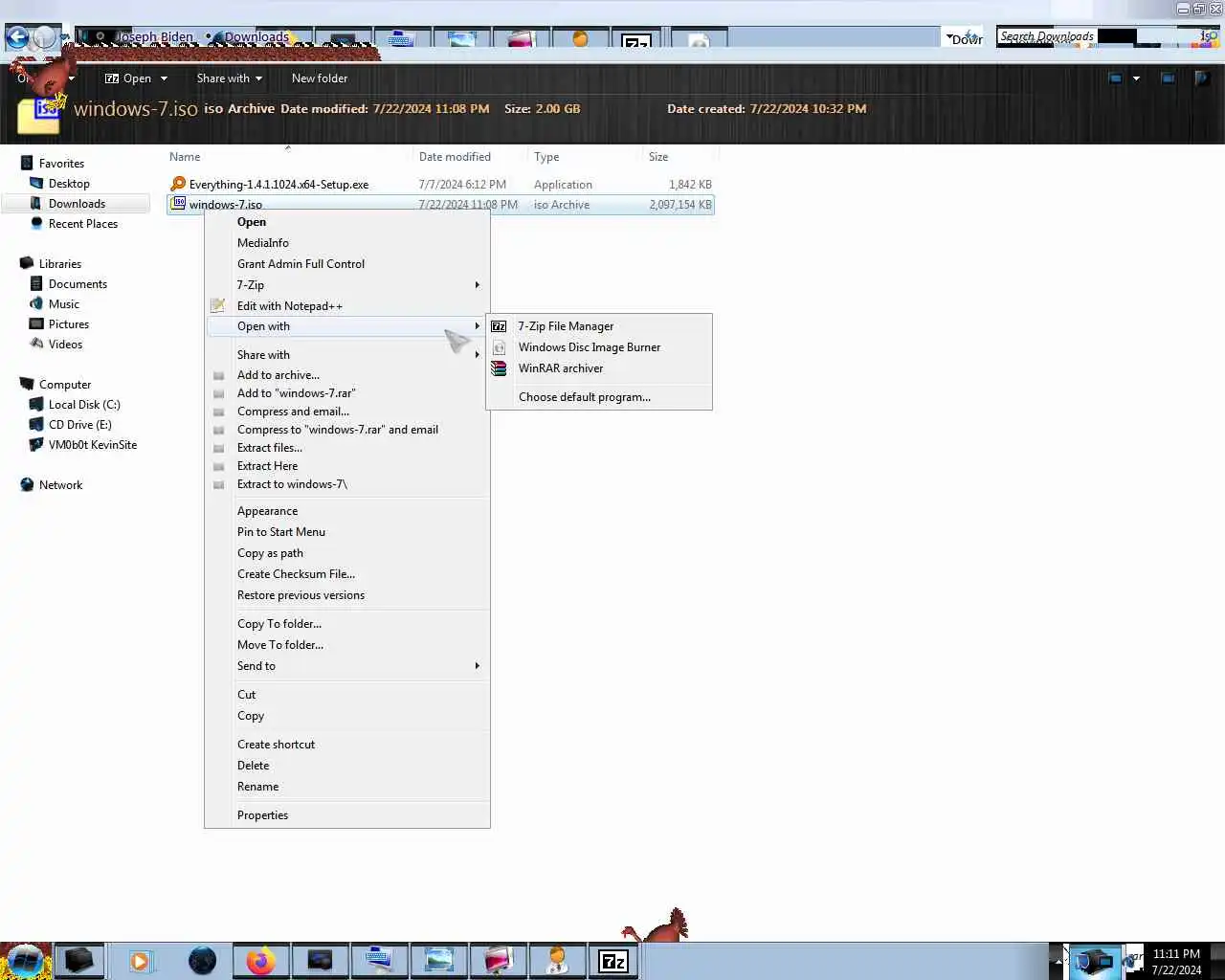1225x980 pixels.
Task: Click New folder in the toolbar
Action: [x=320, y=78]
